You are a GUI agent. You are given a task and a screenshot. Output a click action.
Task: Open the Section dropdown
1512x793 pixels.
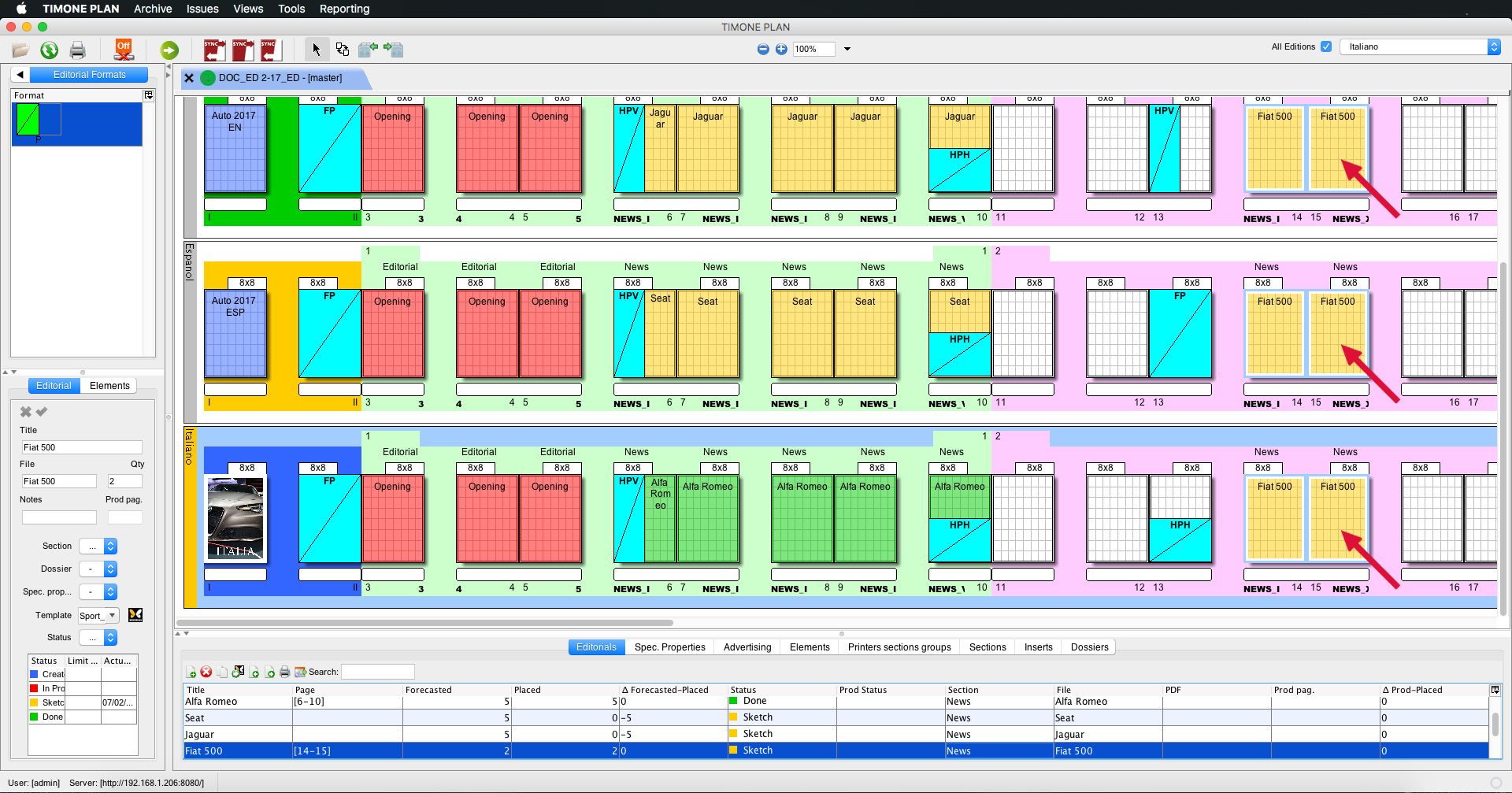coord(98,546)
